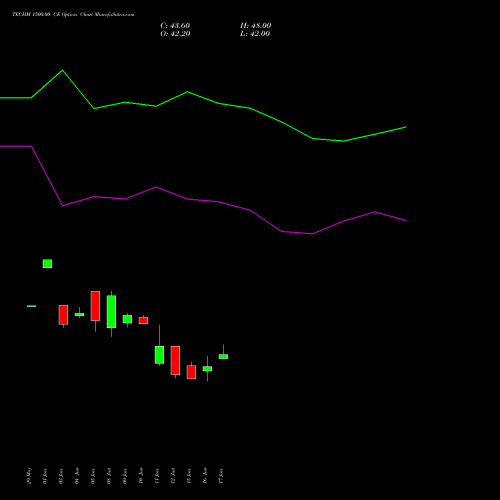500x500 pixels.
Task: Click the 16 Jun date axis label
Action: pyautogui.click(x=205, y=476)
